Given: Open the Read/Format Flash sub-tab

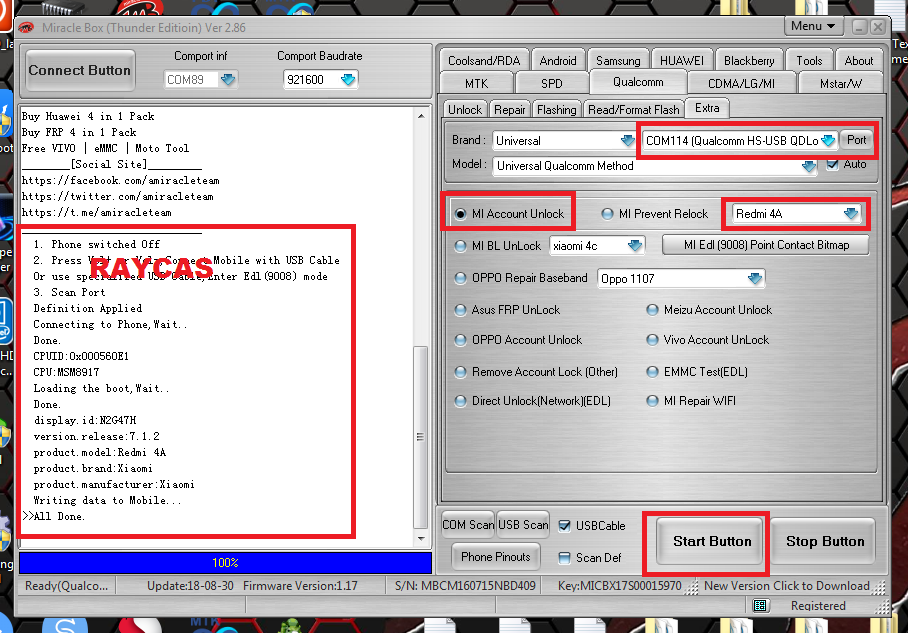Looking at the screenshot, I should [634, 109].
